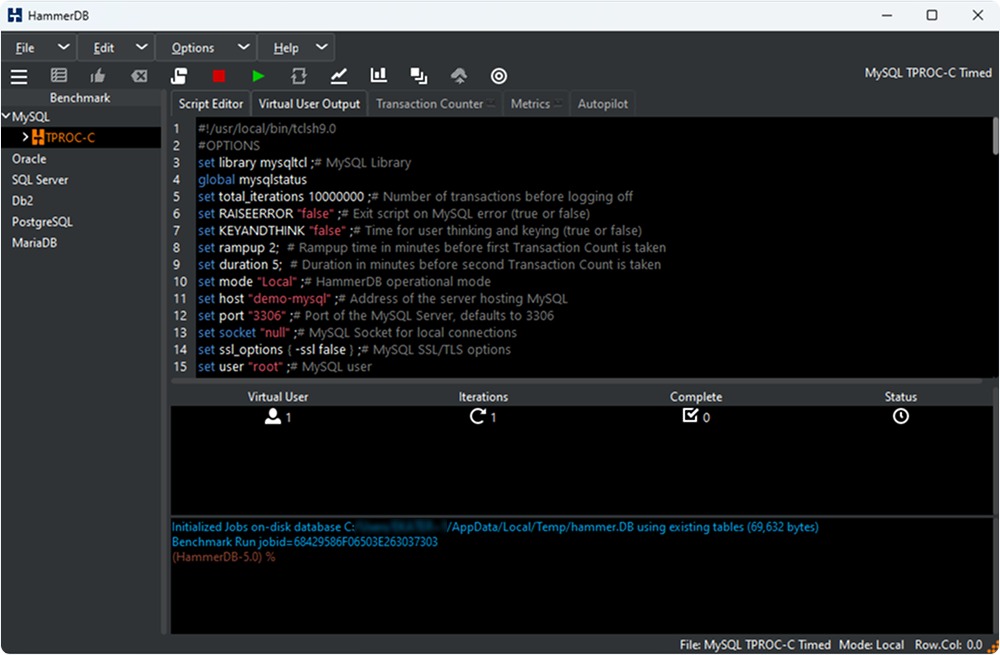Click line 5 total_iterations 10000000
The height and width of the screenshot is (655, 1000).
tap(415, 196)
